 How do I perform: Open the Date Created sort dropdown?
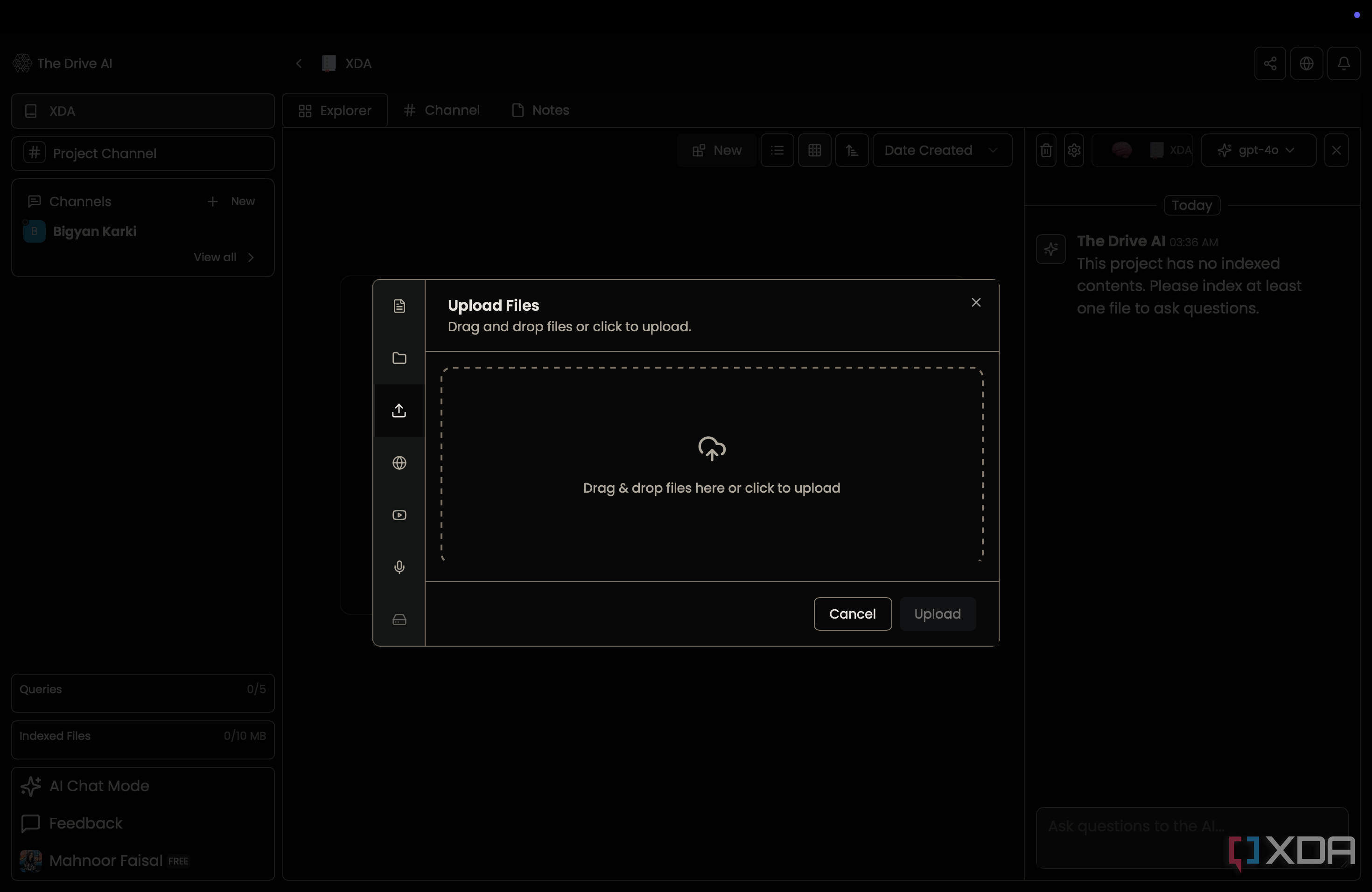942,150
